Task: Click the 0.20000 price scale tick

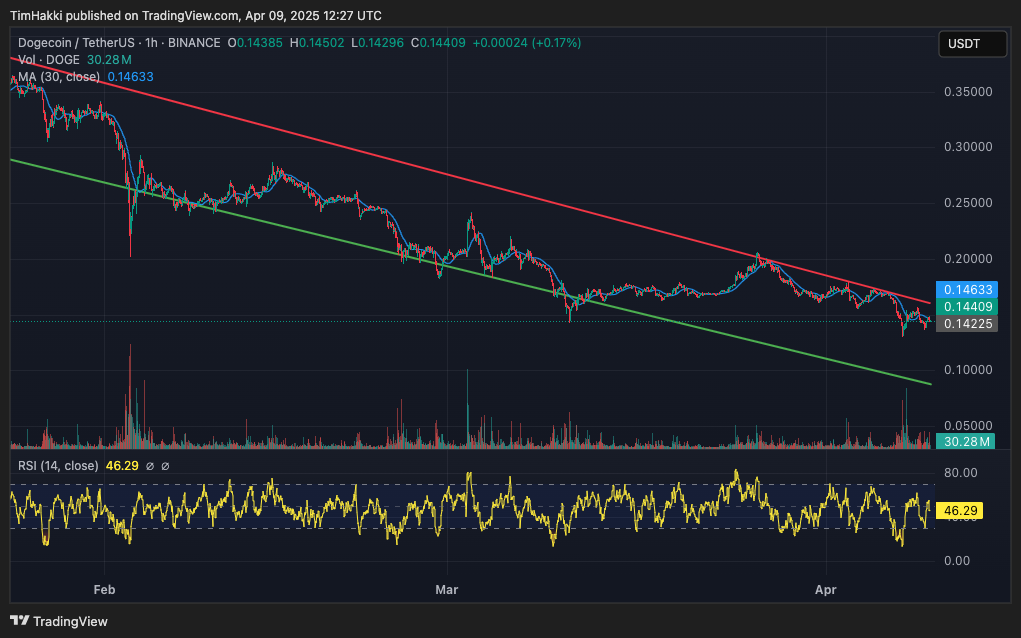Action: [968, 259]
